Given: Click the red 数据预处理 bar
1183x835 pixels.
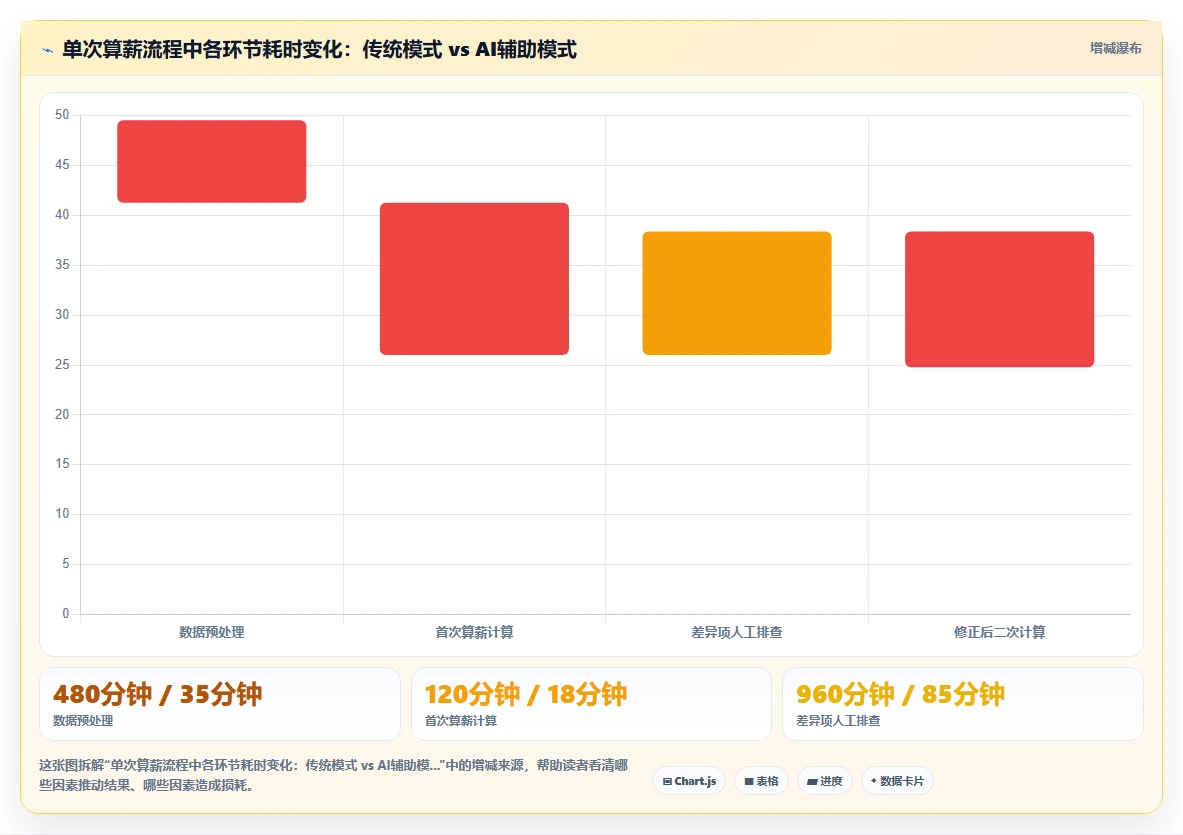Looking at the screenshot, I should coord(211,161).
